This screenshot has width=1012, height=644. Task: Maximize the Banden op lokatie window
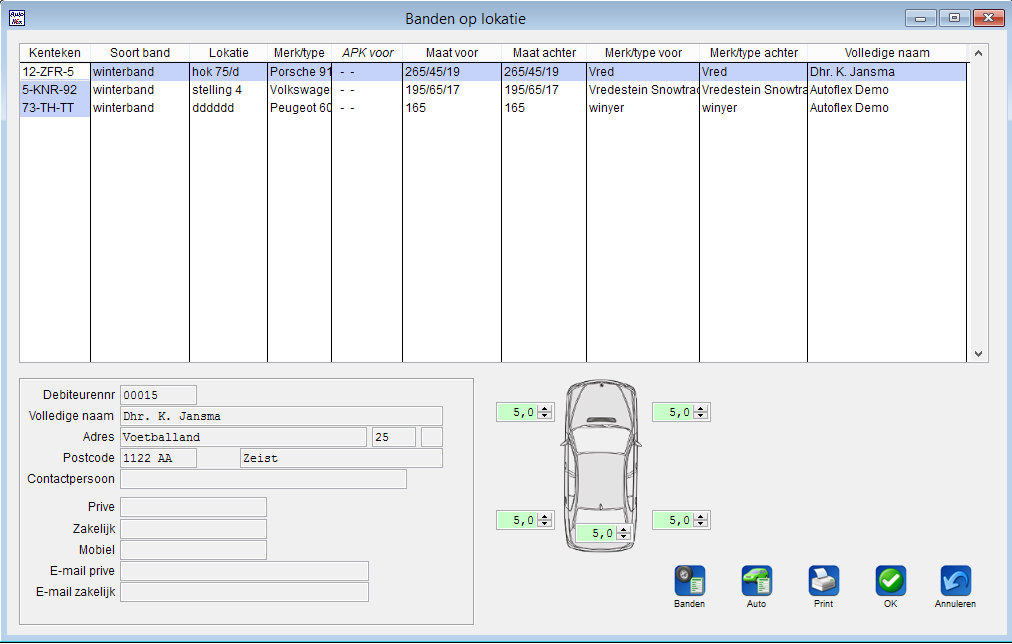click(954, 18)
